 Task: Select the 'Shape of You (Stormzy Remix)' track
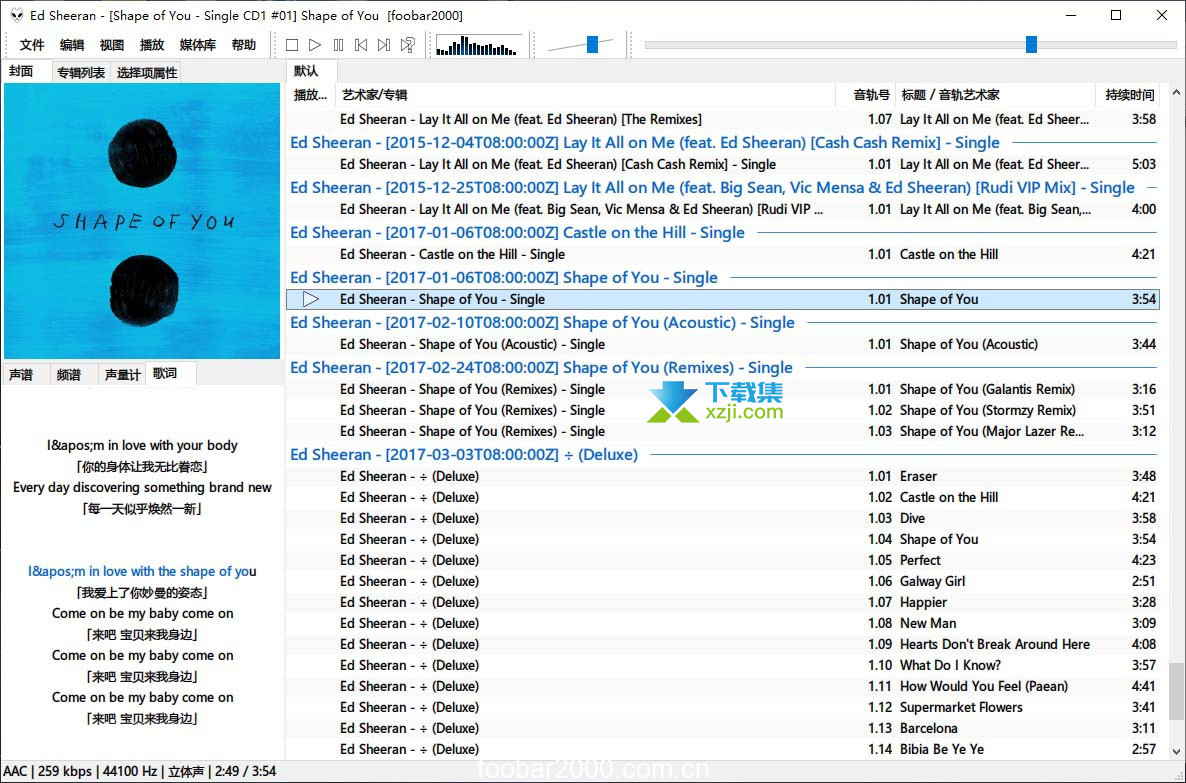coord(722,410)
